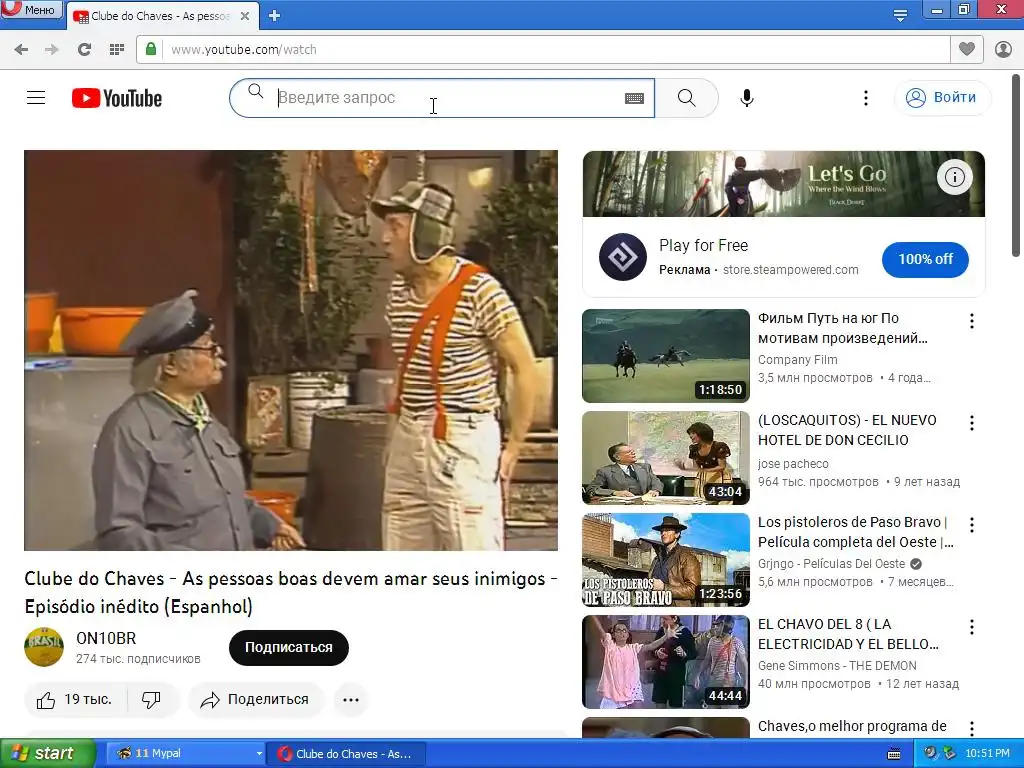
Task: Open Company Film channel name
Action: [797, 360]
